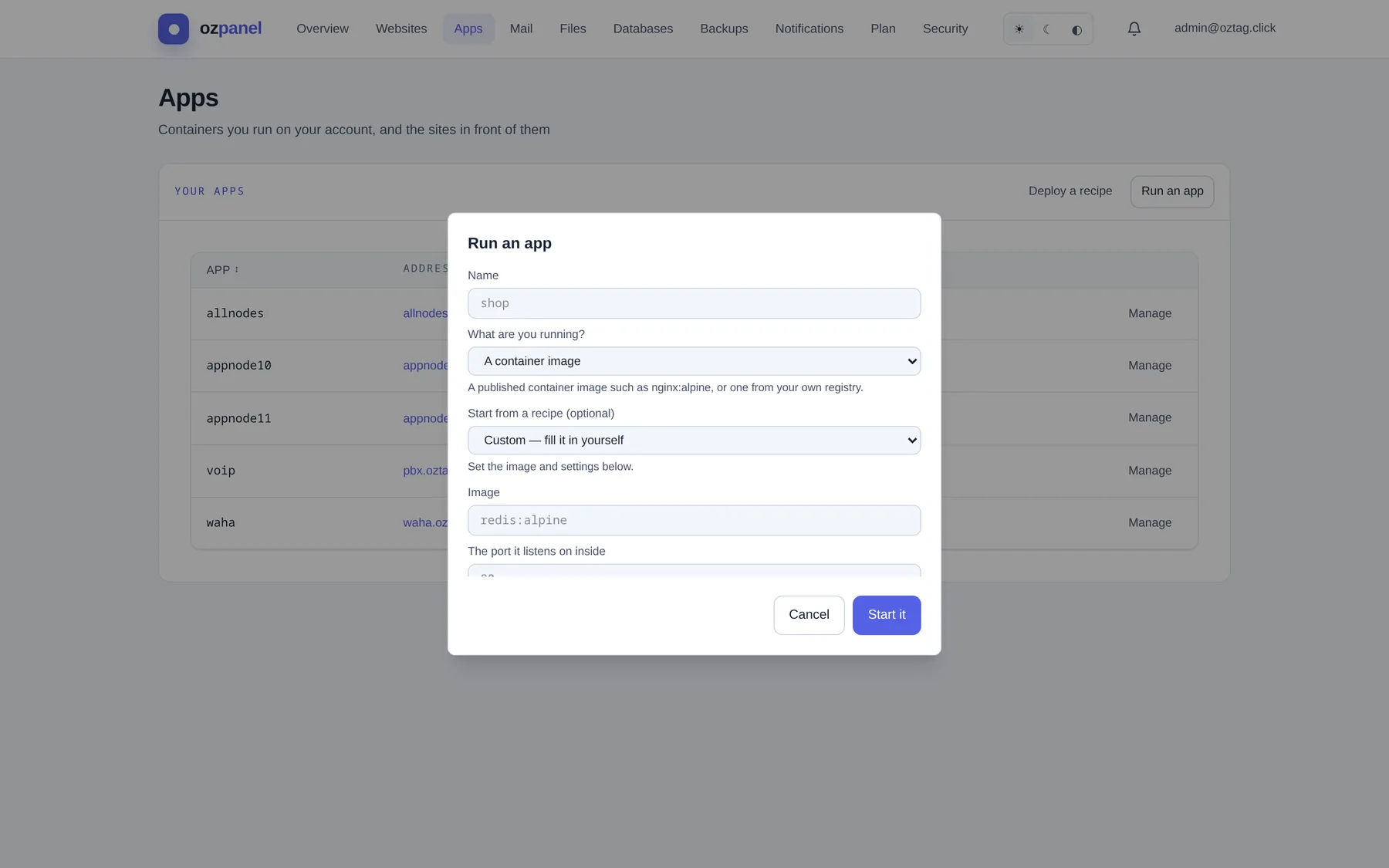Open the Mail section

click(x=521, y=29)
